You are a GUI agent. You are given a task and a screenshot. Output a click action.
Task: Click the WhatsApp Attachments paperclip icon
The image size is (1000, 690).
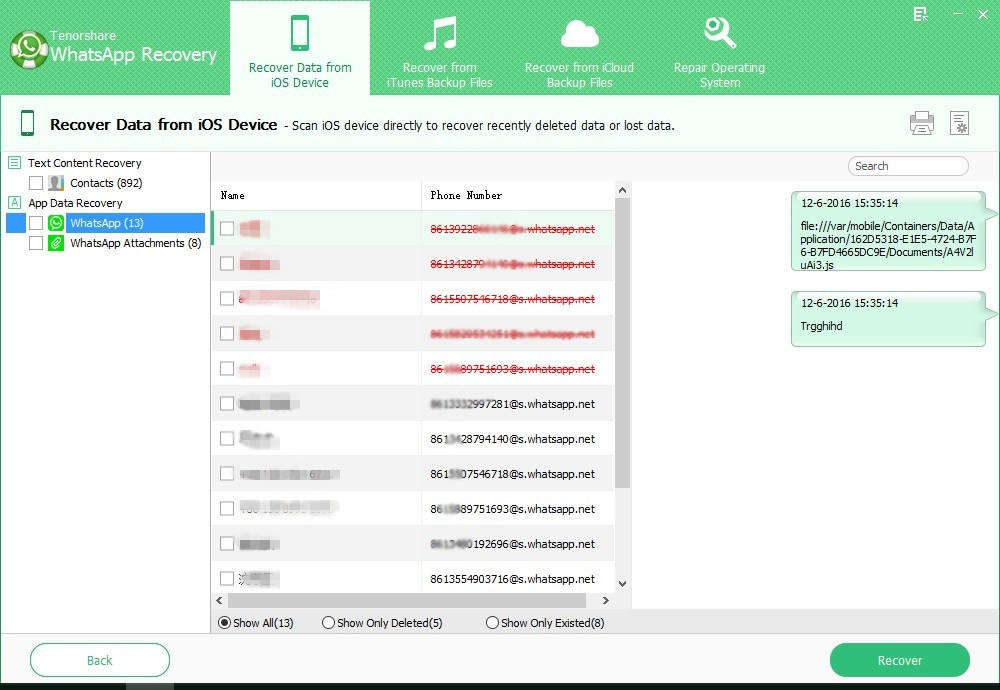tap(56, 243)
